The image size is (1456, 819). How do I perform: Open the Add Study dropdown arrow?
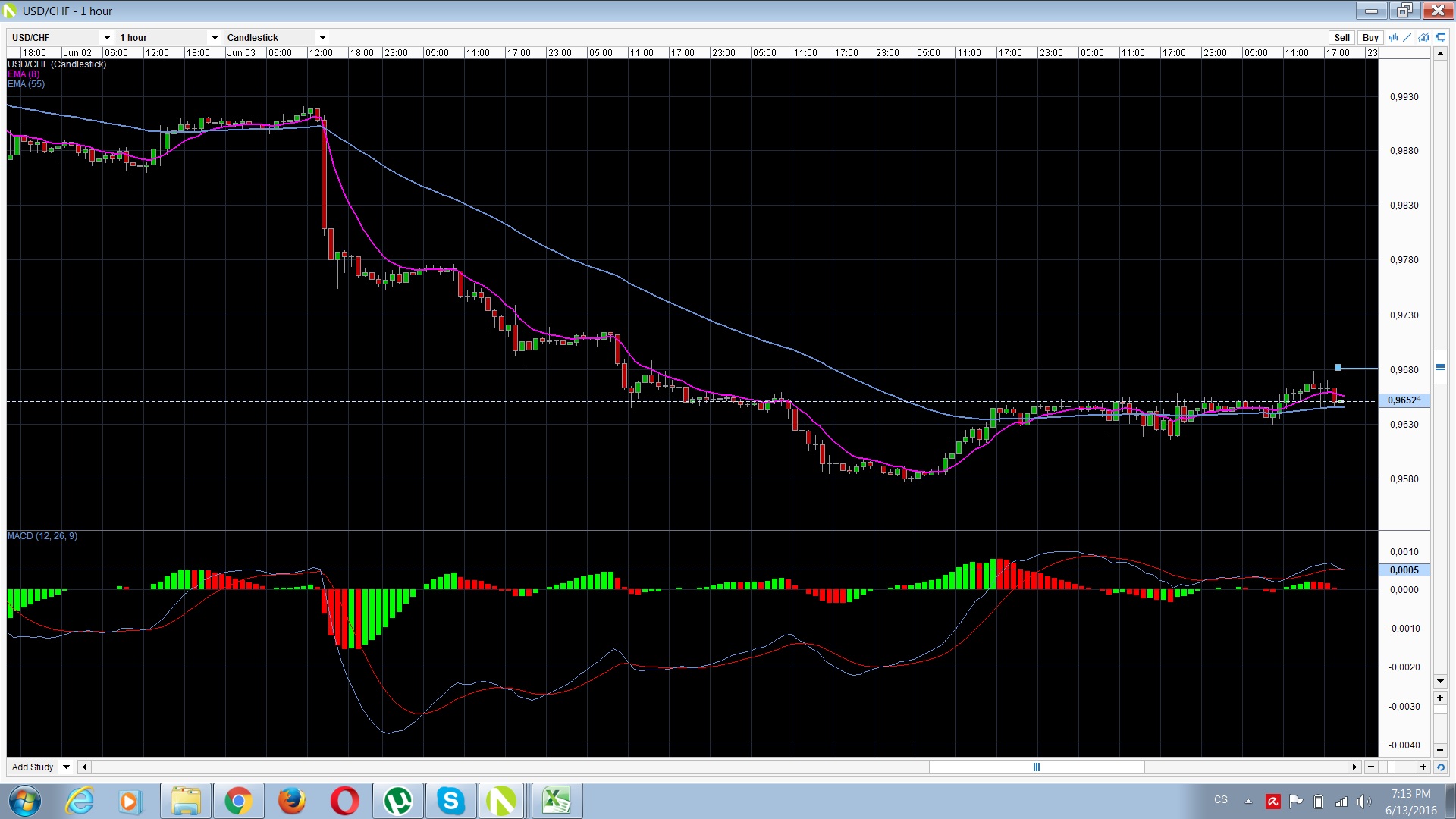(67, 767)
